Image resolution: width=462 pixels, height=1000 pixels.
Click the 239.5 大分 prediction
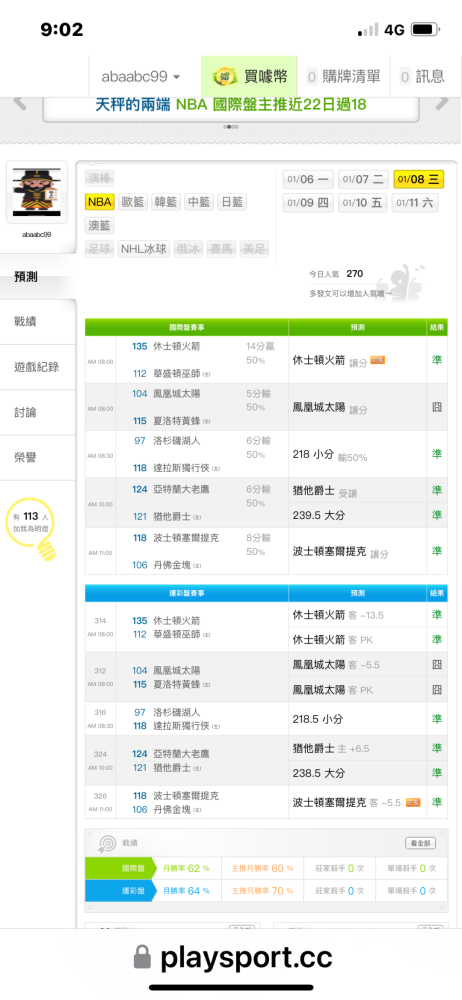(318, 515)
